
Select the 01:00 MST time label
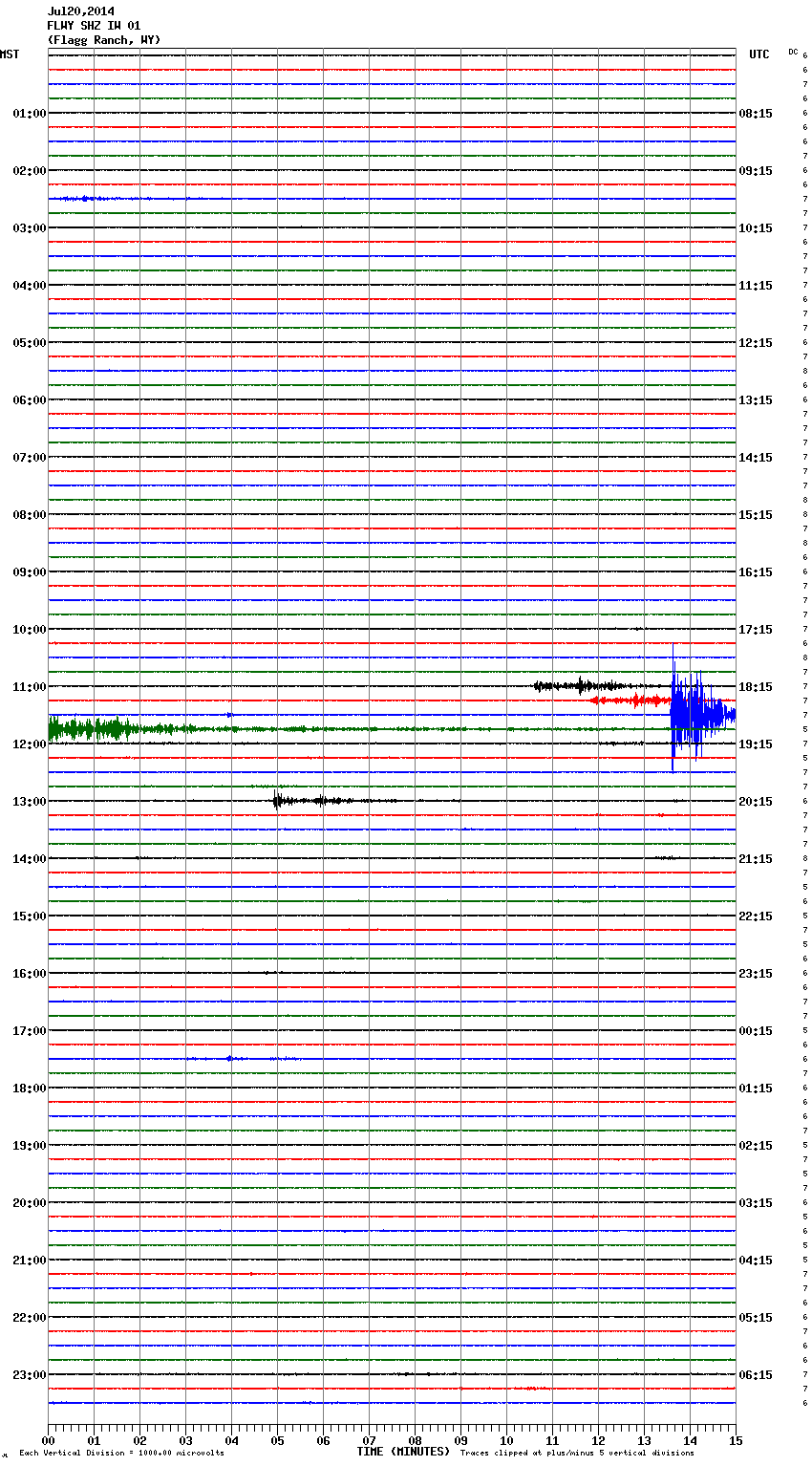point(29,114)
